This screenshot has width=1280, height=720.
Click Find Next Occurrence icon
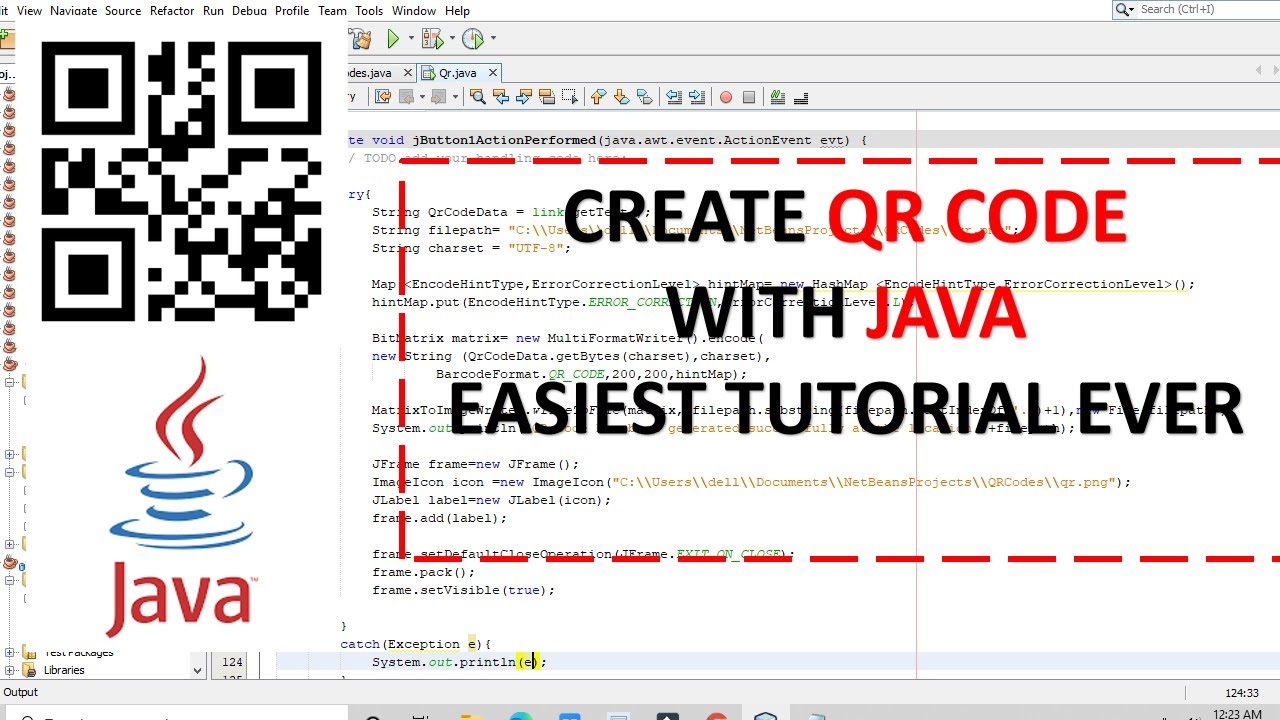coord(523,97)
